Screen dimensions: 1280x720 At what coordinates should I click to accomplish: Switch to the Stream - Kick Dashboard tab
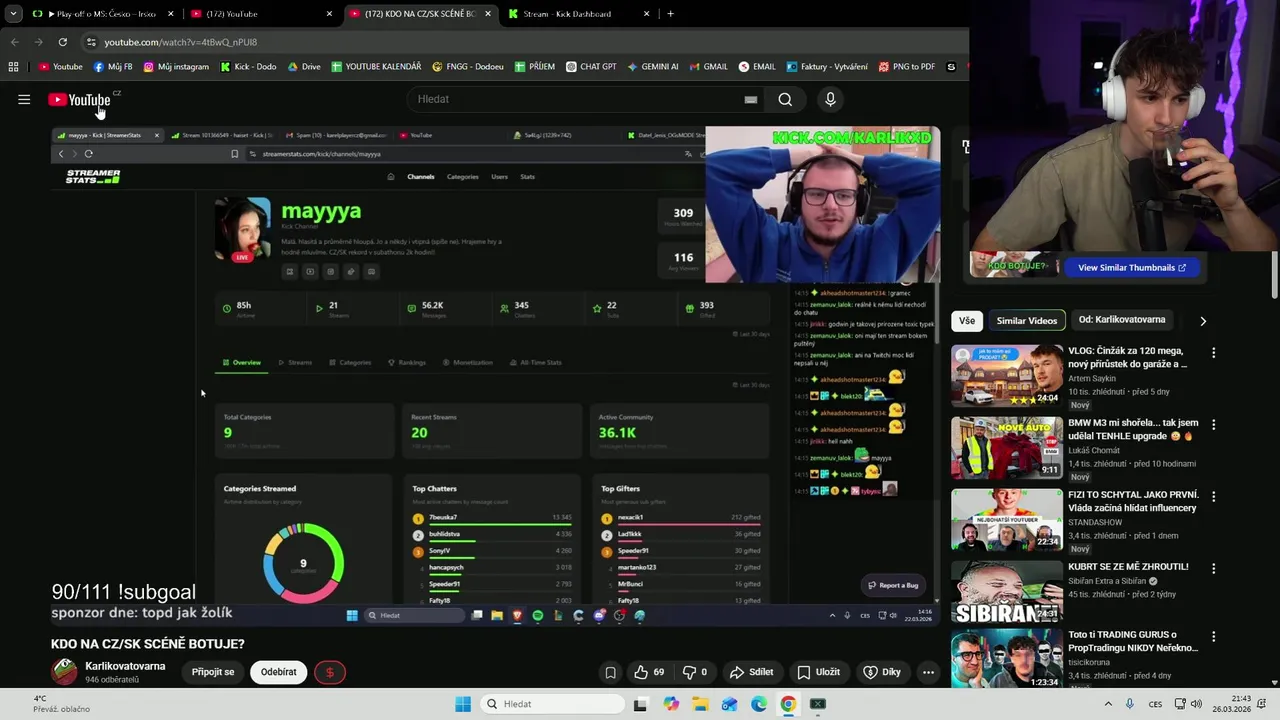click(x=578, y=14)
